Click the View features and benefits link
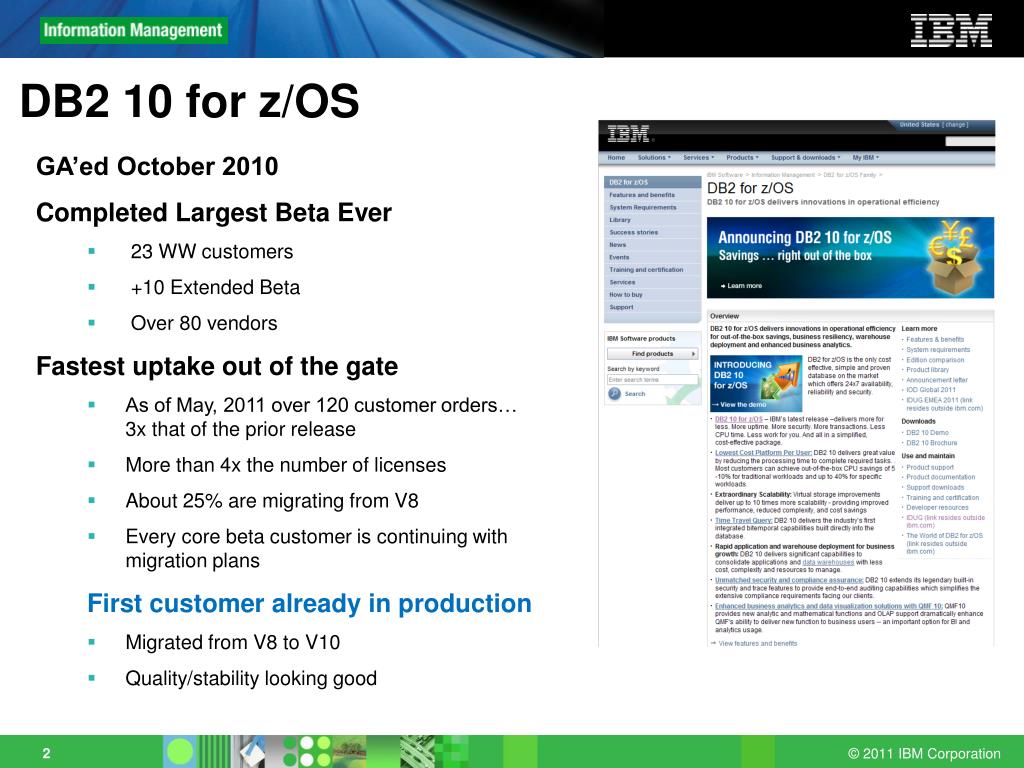Screen dimensions: 1024x768 758,643
